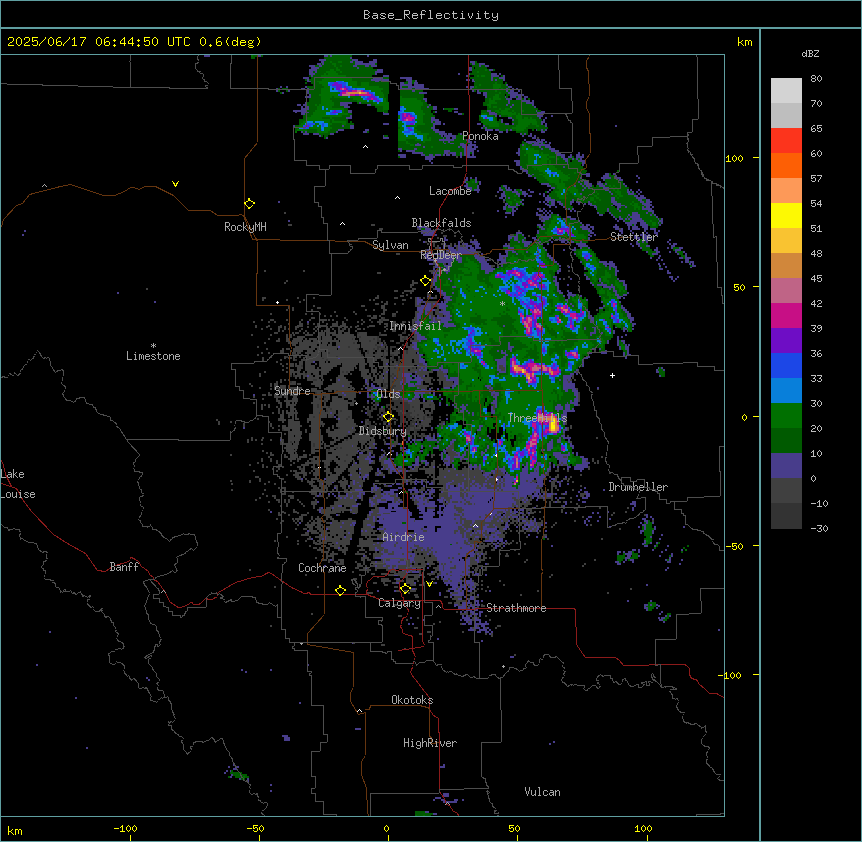Viewport: 862px width, 842px height.
Task: Click the Sundre town label
Action: 292,391
